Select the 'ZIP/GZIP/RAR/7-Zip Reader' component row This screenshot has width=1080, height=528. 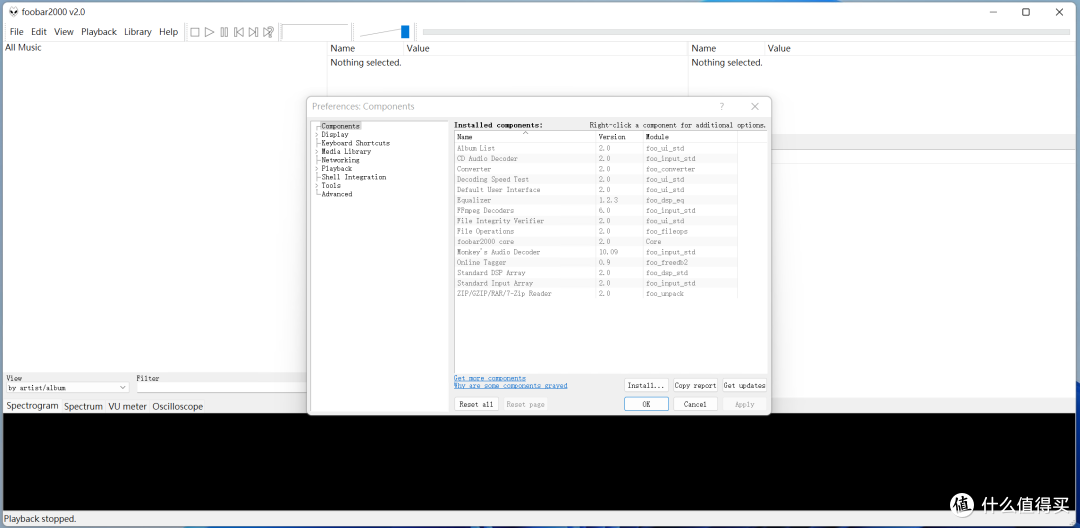pos(596,293)
